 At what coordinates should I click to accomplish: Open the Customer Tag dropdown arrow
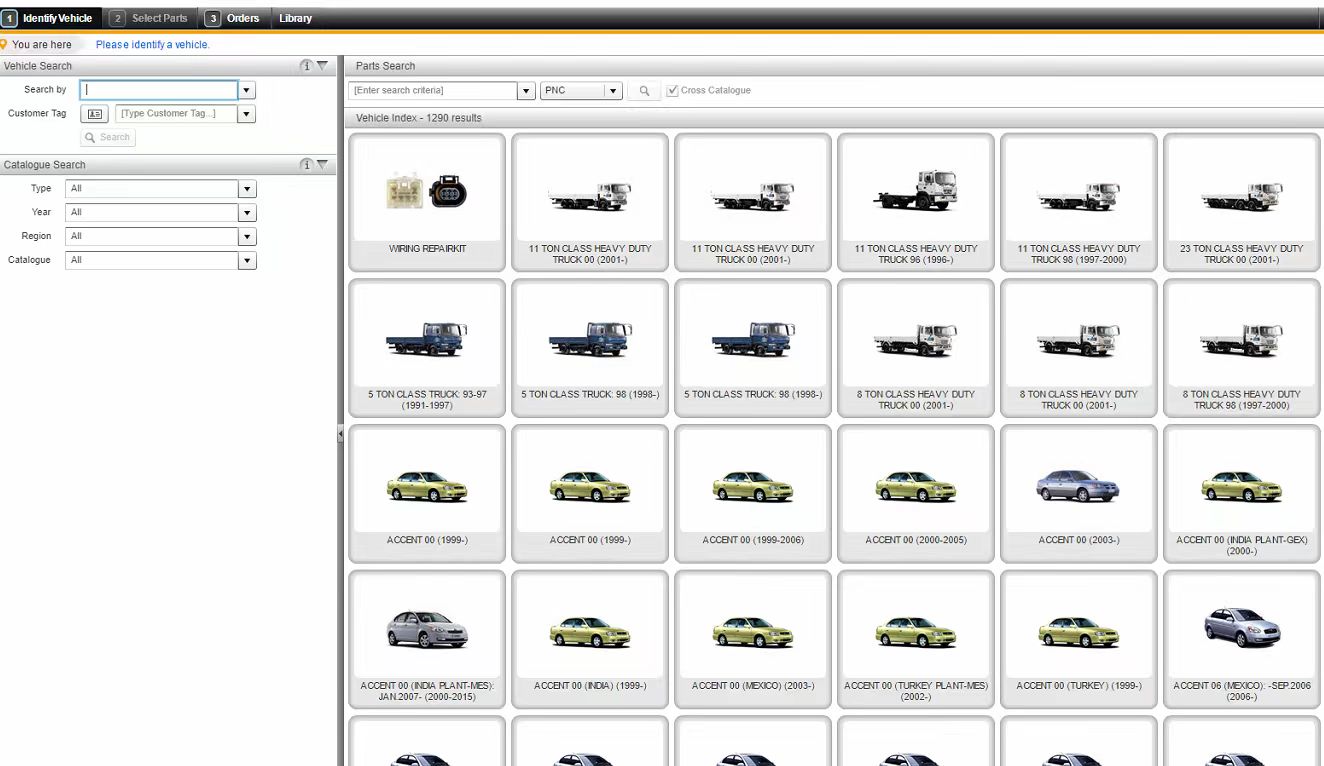click(x=247, y=114)
